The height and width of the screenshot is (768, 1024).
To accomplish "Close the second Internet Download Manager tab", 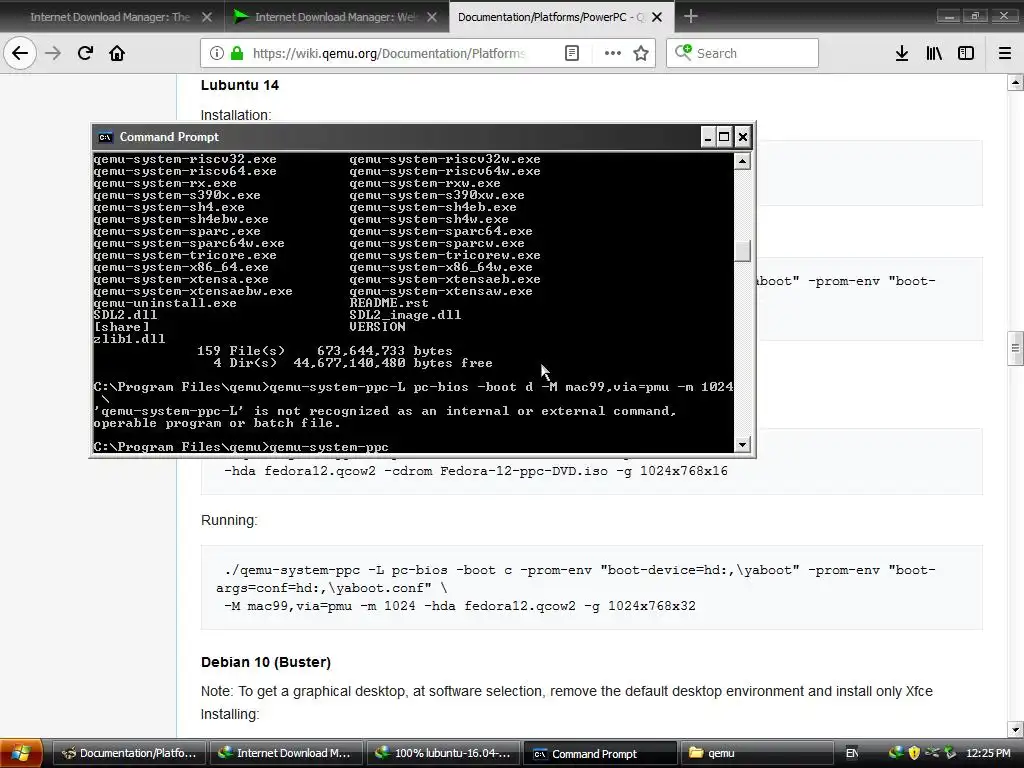I will pyautogui.click(x=432, y=17).
